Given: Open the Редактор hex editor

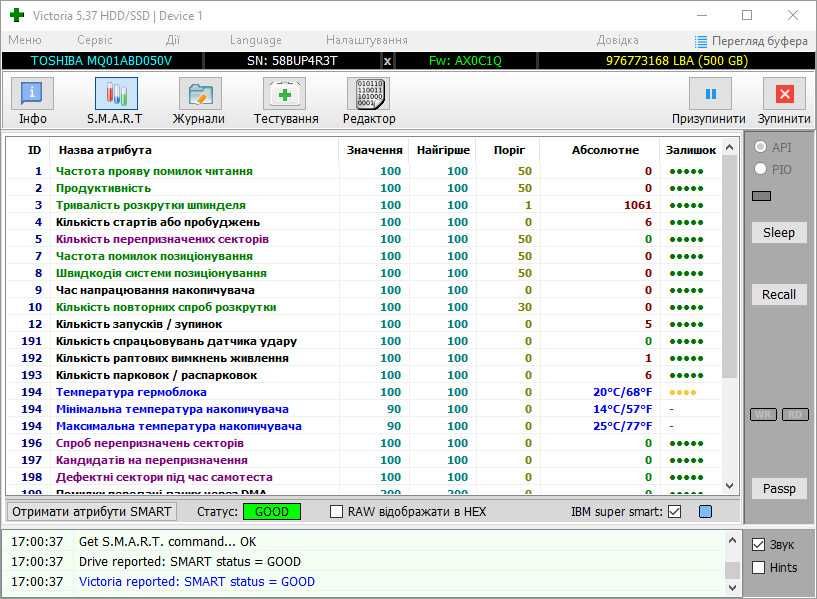Looking at the screenshot, I should pyautogui.click(x=369, y=102).
